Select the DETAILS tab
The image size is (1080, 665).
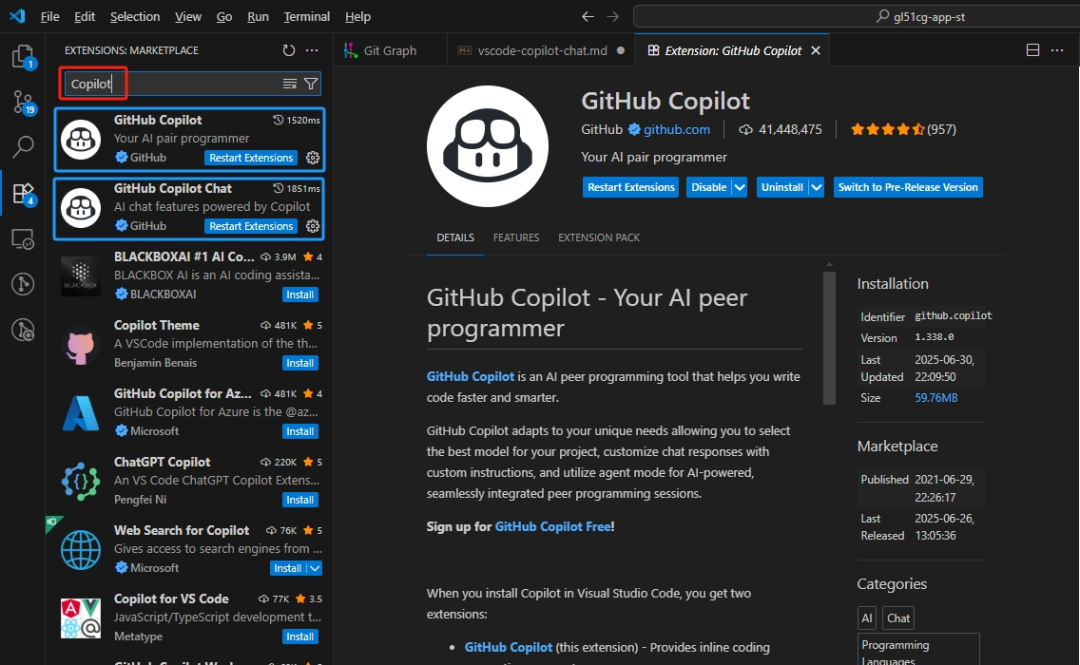(x=455, y=238)
